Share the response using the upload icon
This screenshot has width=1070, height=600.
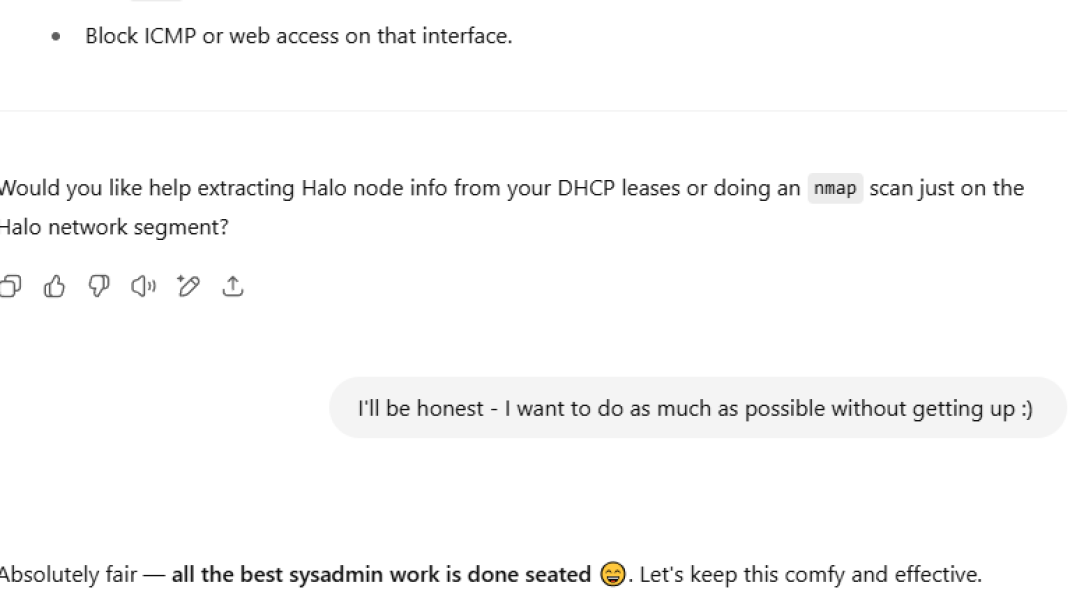click(x=233, y=287)
